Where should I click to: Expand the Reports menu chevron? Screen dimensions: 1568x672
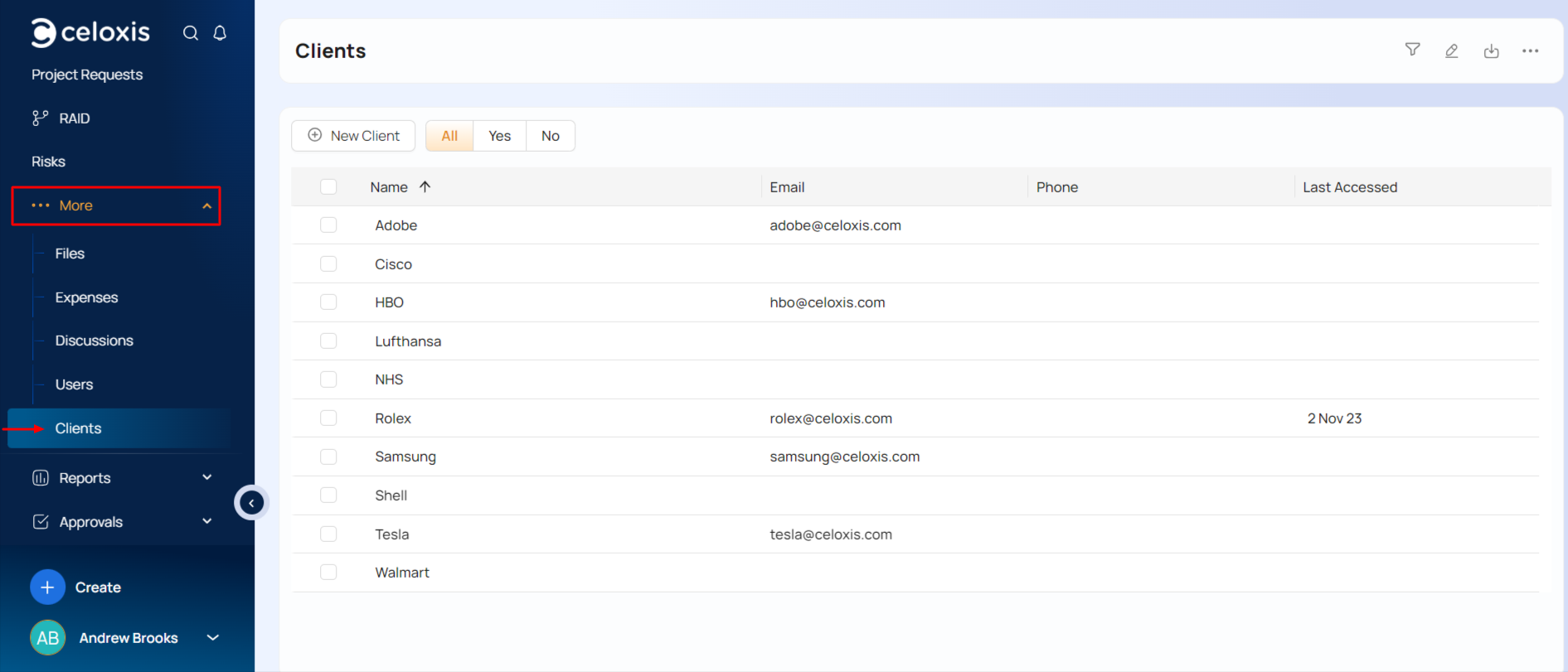pyautogui.click(x=206, y=478)
